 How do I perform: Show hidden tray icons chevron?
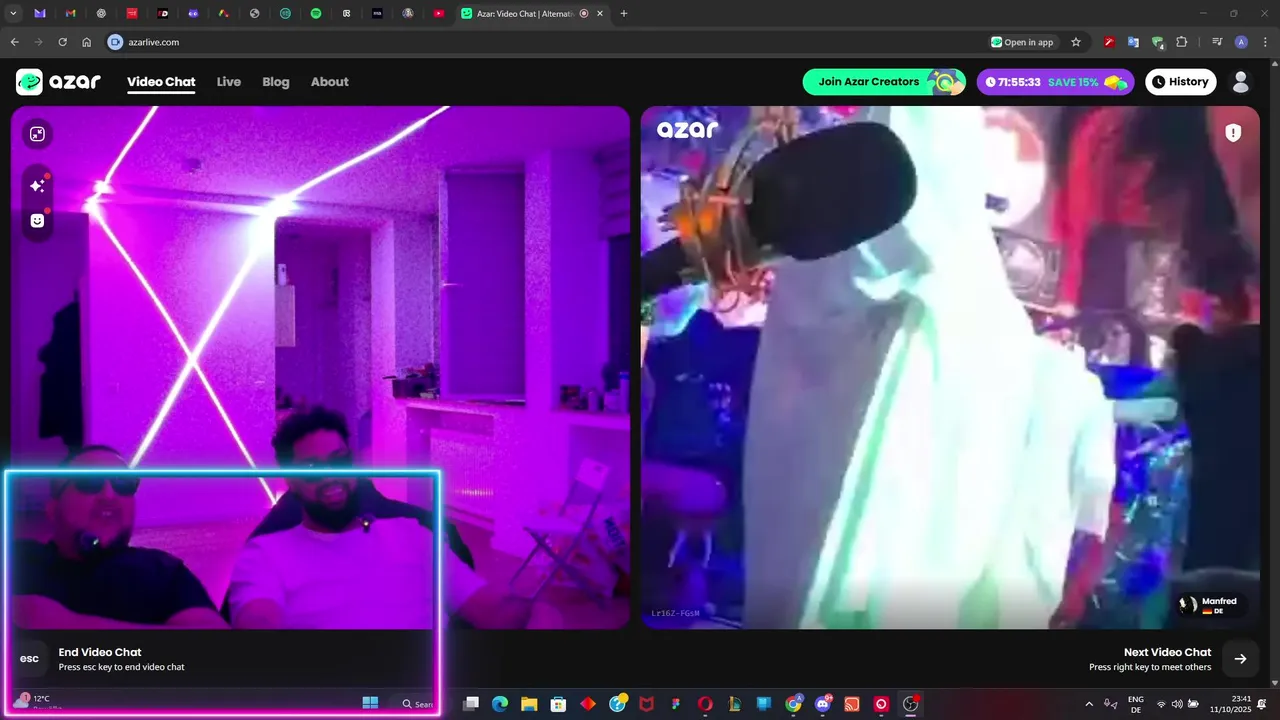[1089, 704]
